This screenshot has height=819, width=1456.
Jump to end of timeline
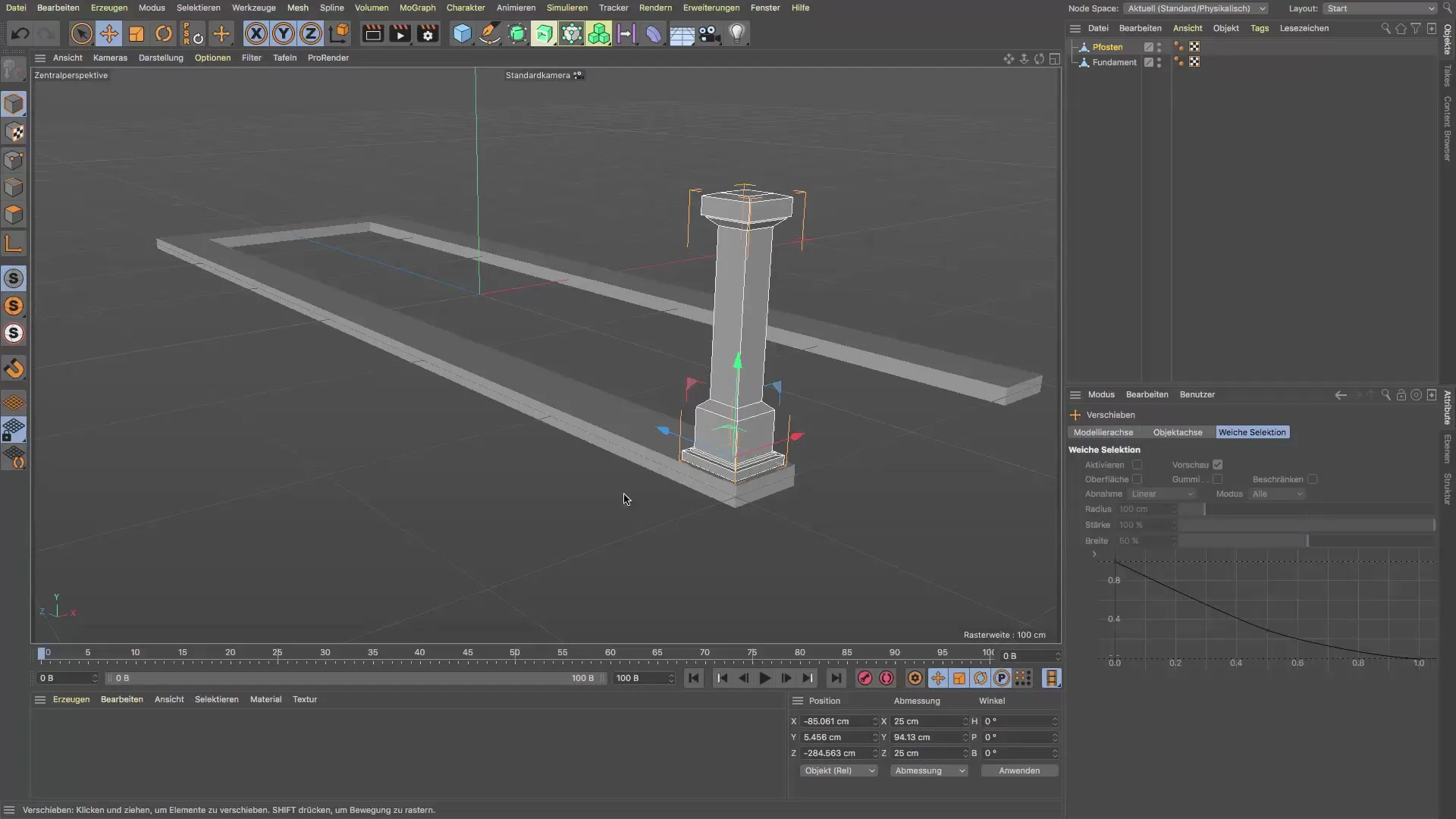pos(836,678)
